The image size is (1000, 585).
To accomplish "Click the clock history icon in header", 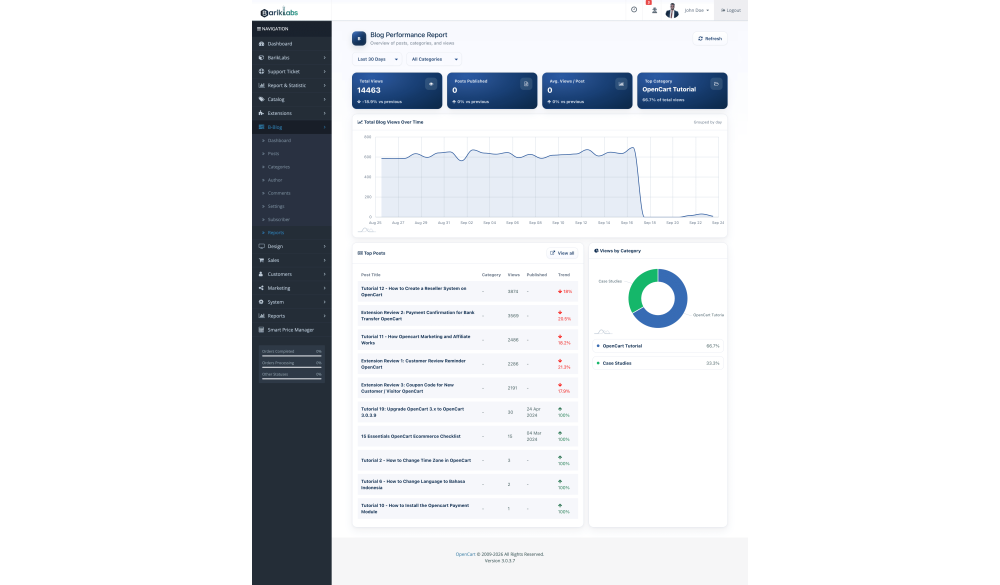I will [634, 10].
